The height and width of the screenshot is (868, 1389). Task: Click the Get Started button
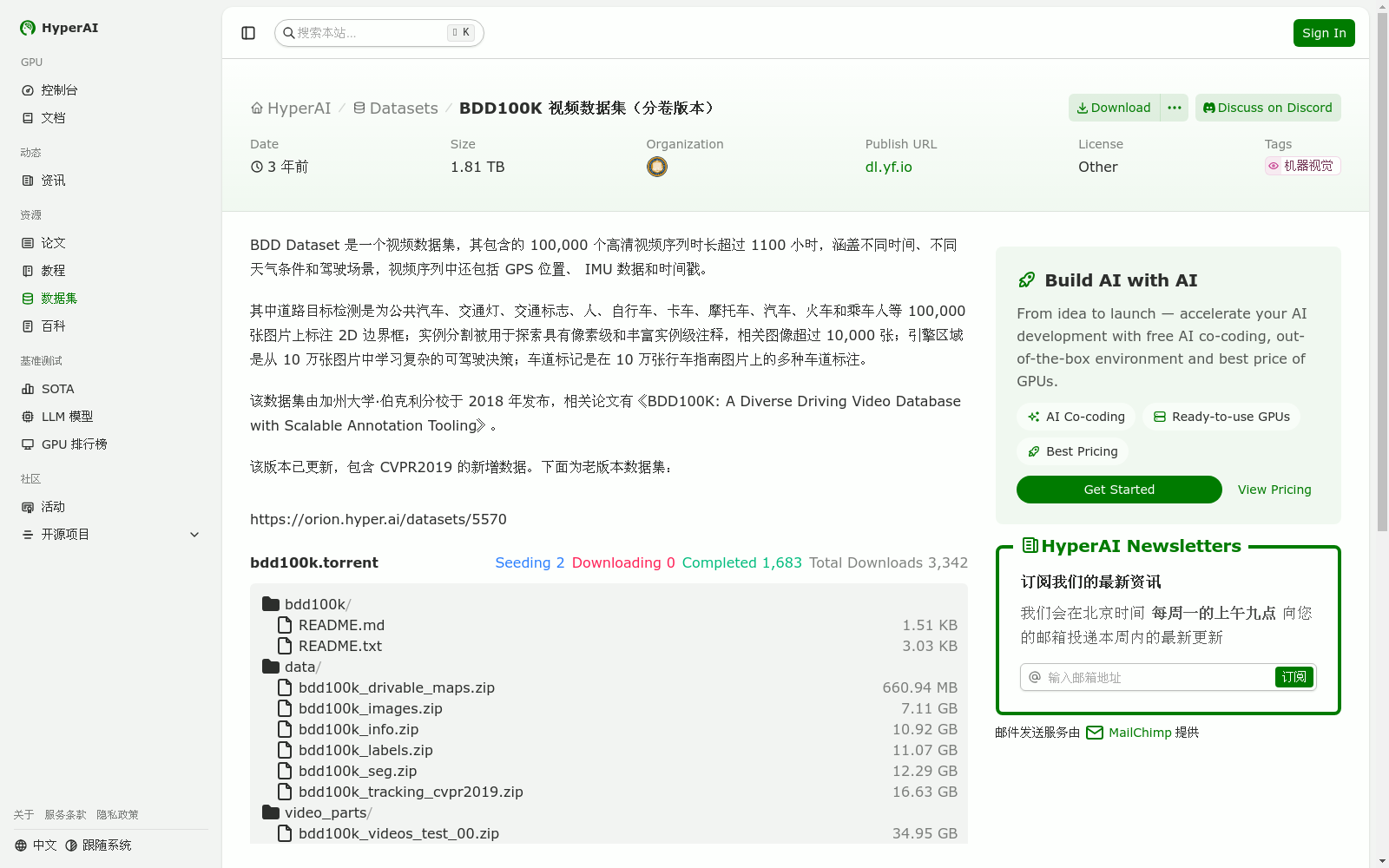click(x=1119, y=490)
